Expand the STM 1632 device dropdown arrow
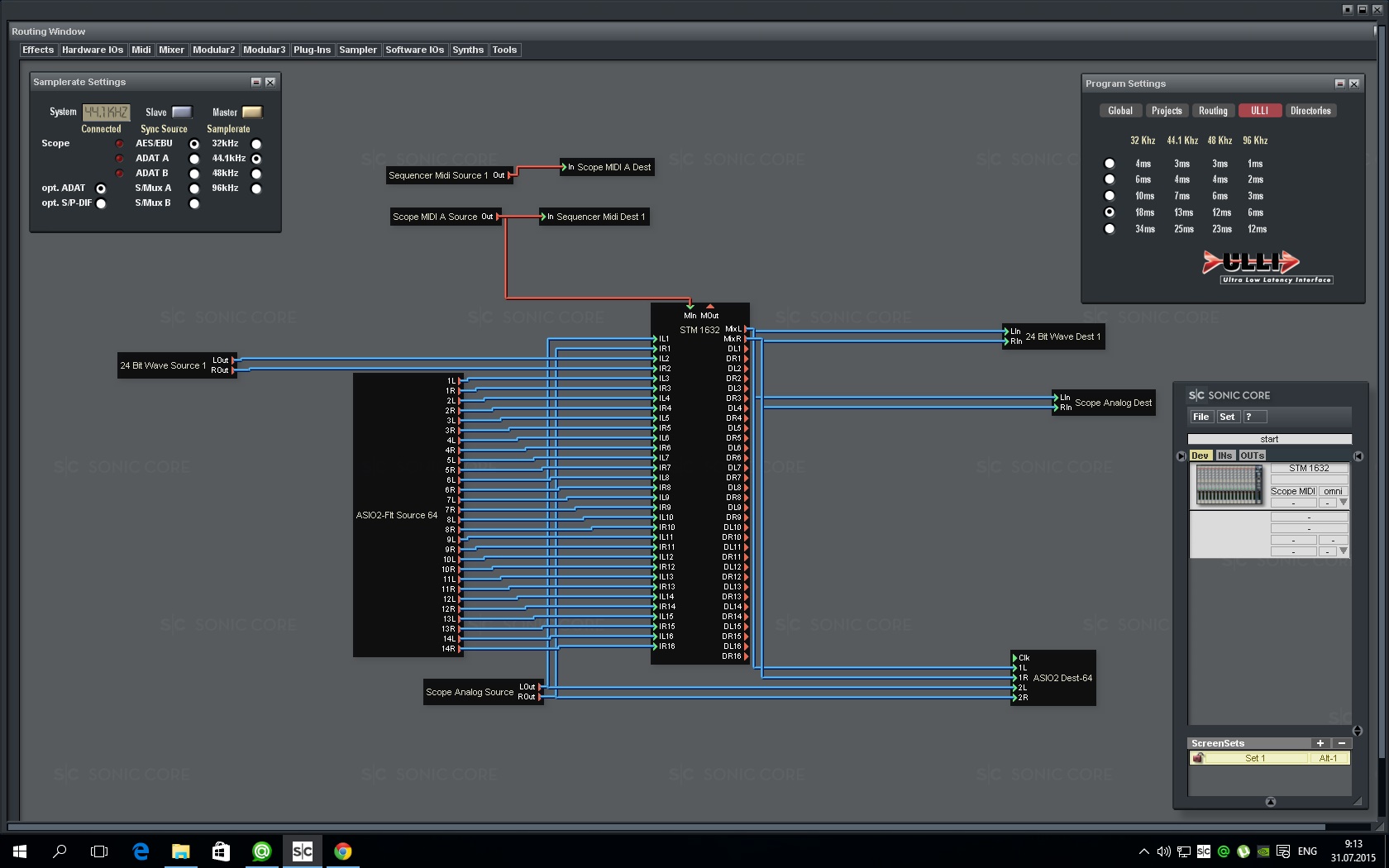The image size is (1389, 868). 1344,503
